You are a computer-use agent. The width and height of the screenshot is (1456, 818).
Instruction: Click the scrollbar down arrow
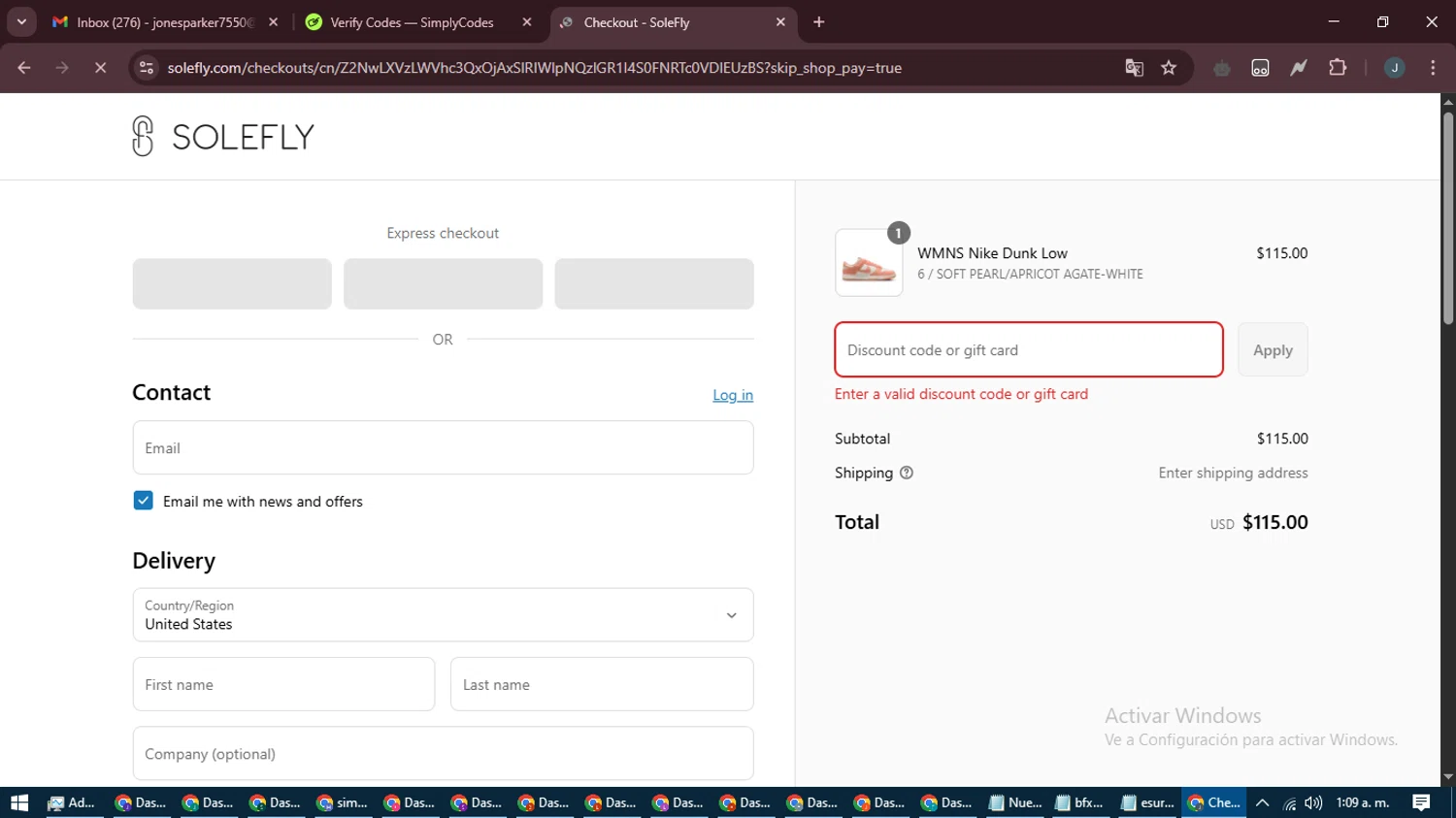1448,777
